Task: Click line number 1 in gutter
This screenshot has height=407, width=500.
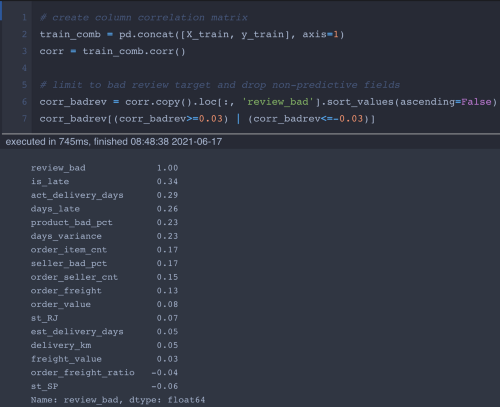Action: [24, 17]
